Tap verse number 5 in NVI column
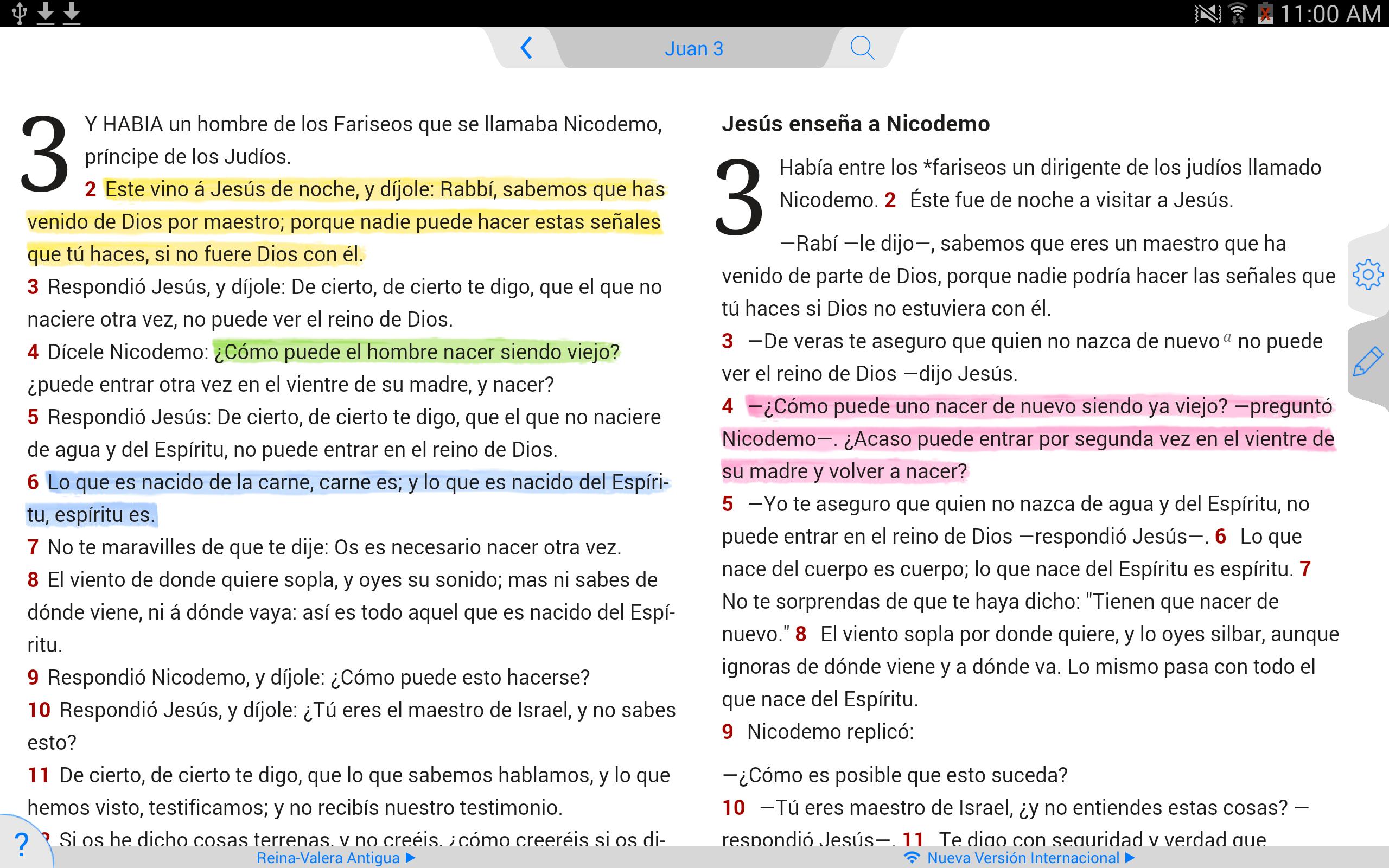The image size is (1389, 868). point(727,503)
